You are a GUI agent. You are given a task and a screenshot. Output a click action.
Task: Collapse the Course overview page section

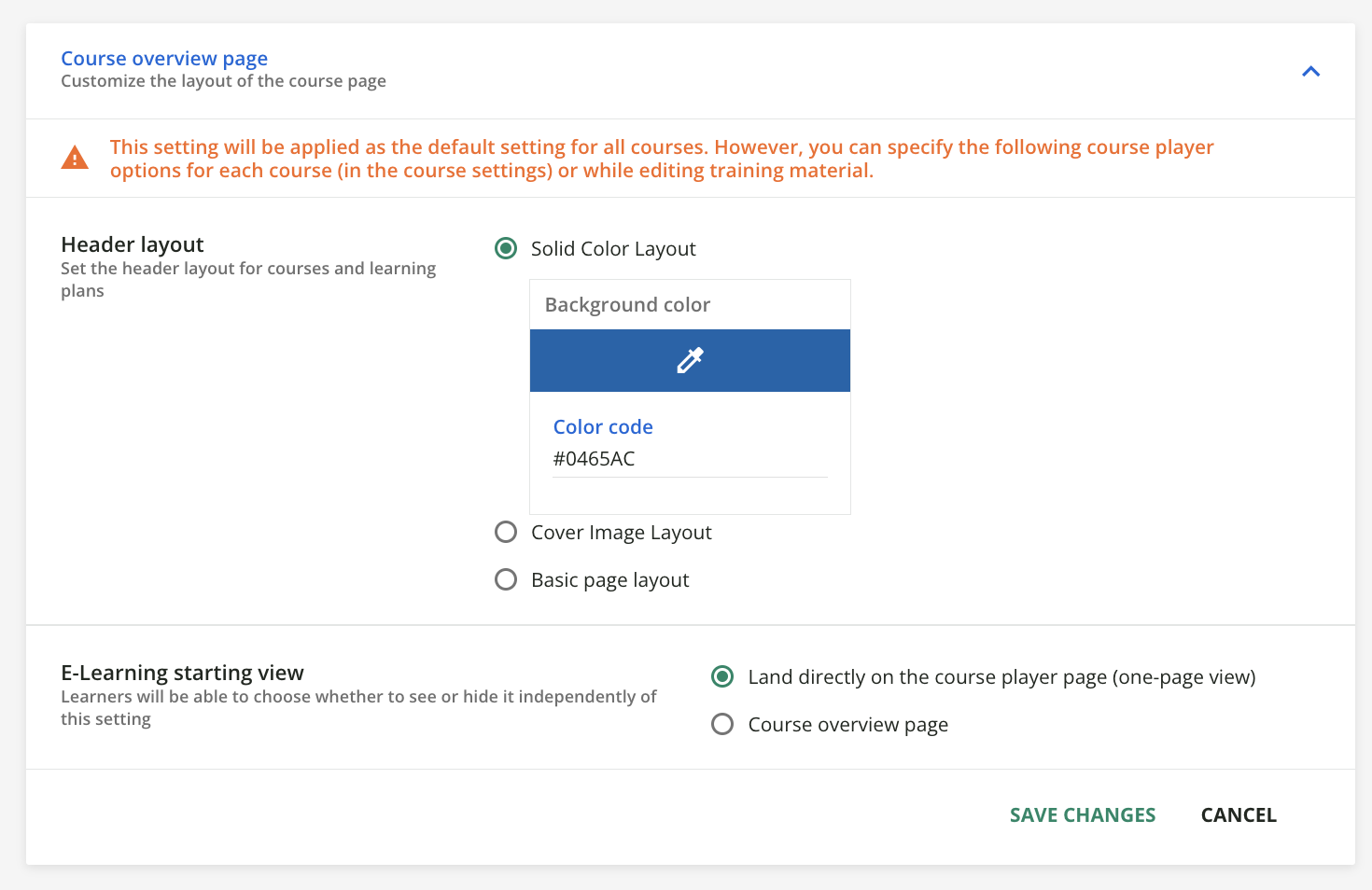pos(1310,71)
